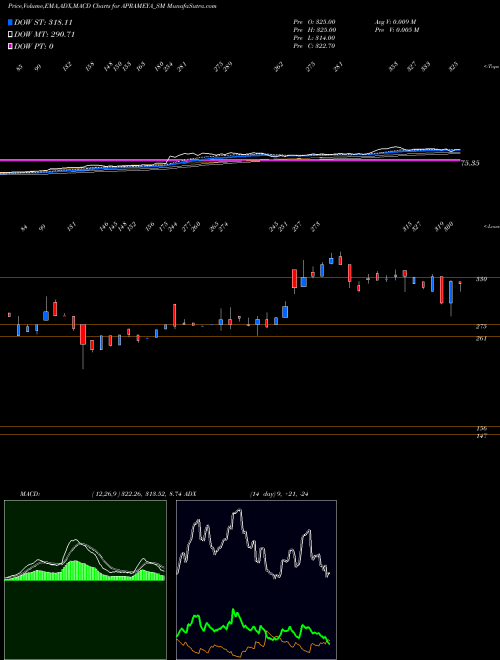
Task: Click the 335 label in the Tops row
Action: click(393, 67)
